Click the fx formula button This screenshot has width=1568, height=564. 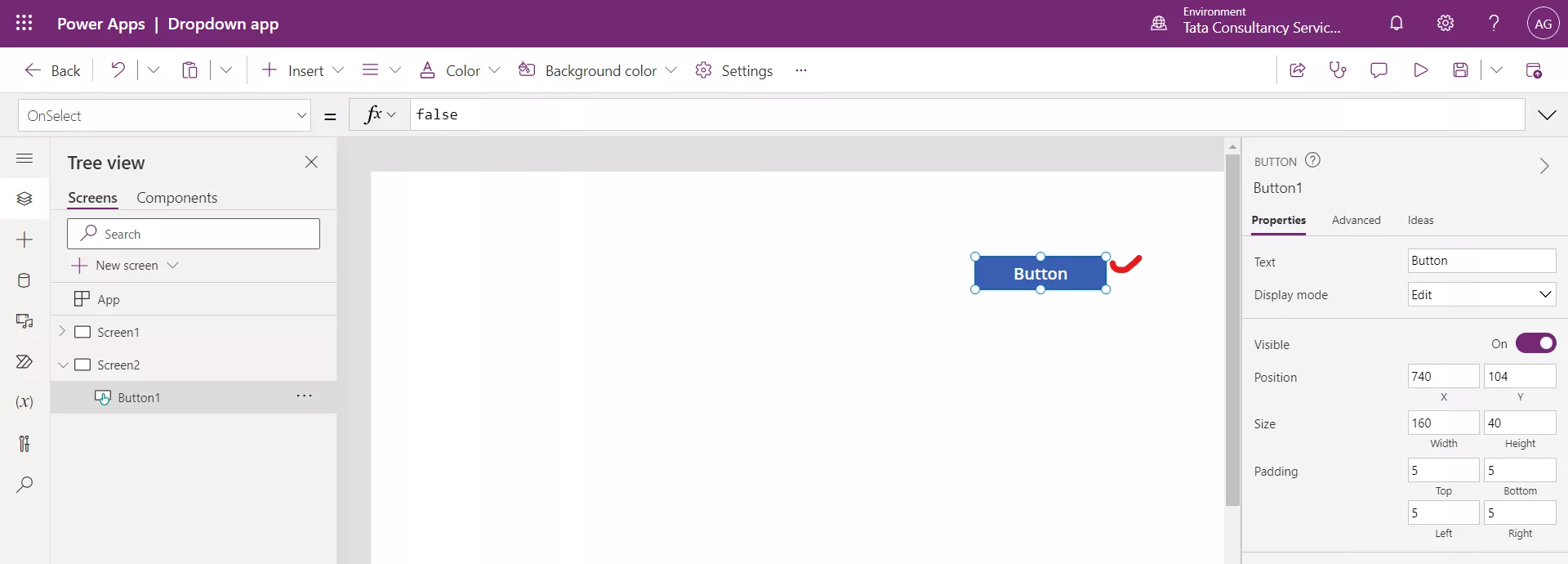pyautogui.click(x=380, y=114)
